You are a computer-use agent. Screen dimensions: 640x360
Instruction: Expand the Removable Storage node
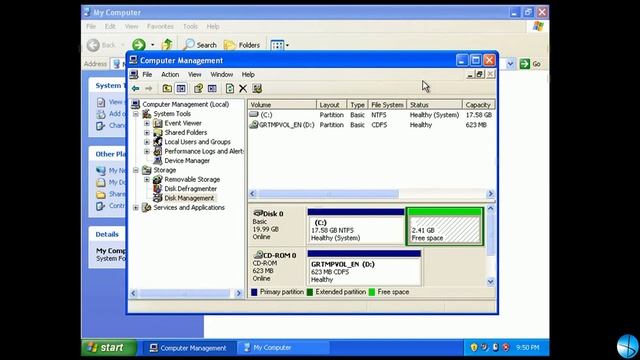[147, 180]
